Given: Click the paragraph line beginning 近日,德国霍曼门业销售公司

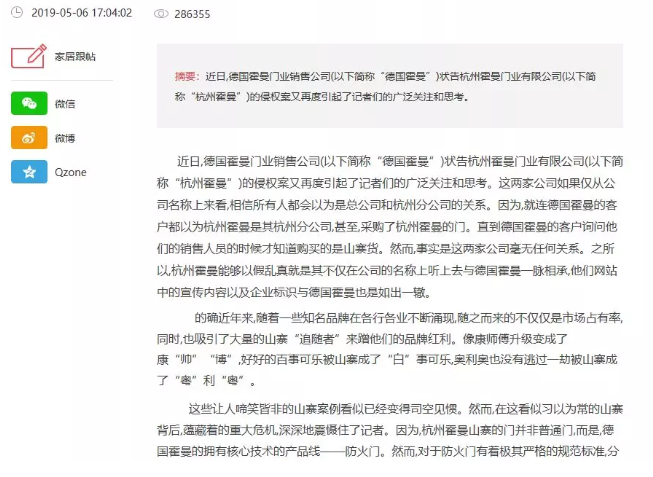Looking at the screenshot, I should pos(400,161).
